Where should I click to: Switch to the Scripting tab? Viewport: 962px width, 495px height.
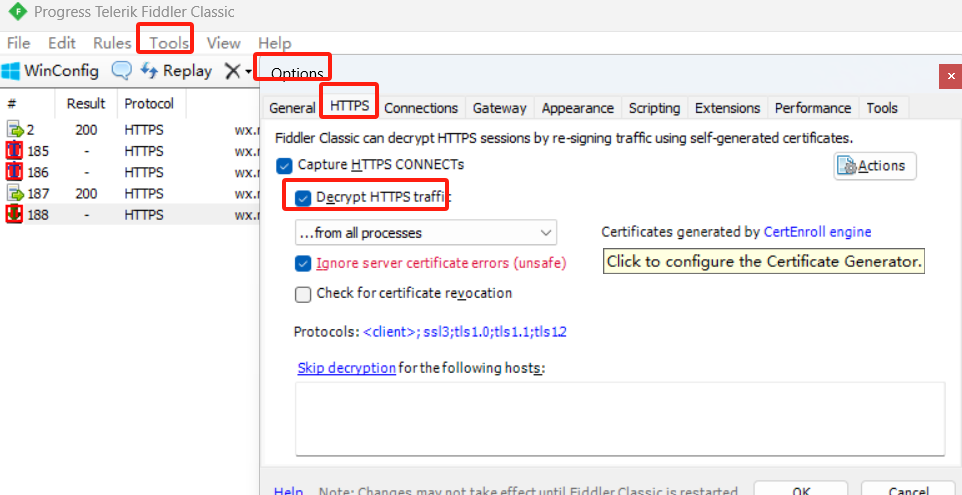pos(655,108)
